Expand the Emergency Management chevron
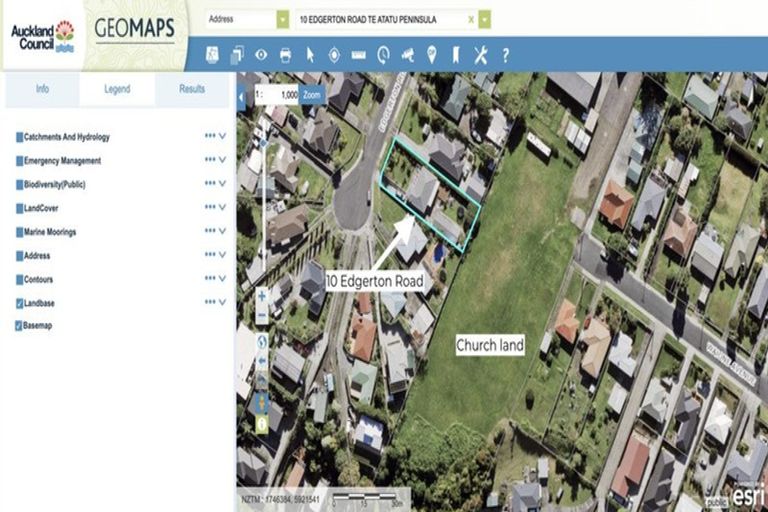 pyautogui.click(x=222, y=160)
